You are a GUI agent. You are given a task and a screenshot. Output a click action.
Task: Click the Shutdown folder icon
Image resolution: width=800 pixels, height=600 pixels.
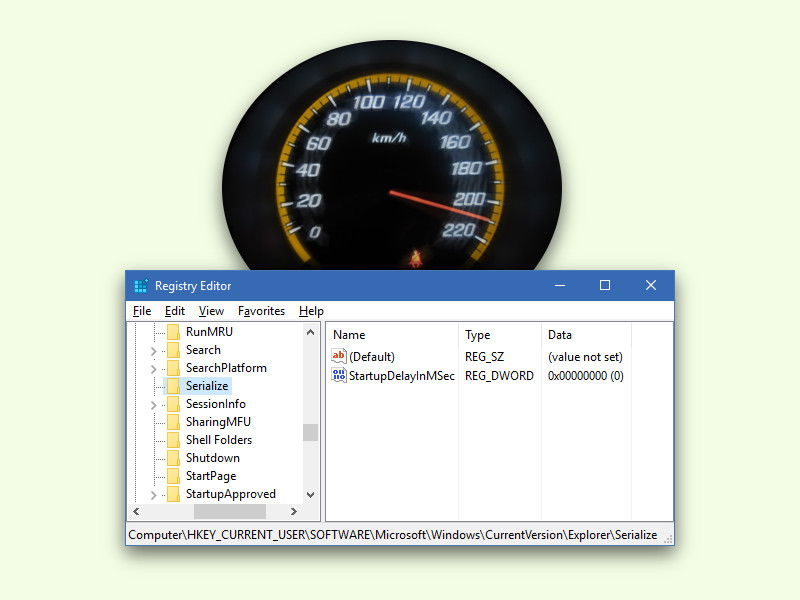click(x=173, y=458)
